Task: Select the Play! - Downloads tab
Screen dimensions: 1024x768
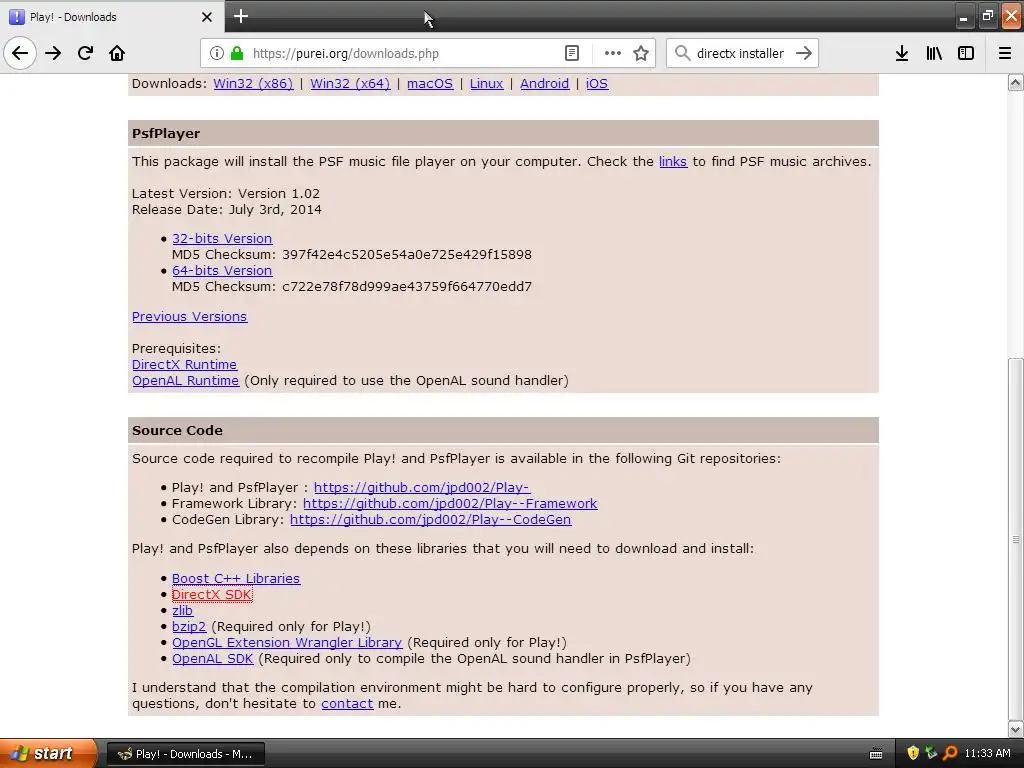Action: click(x=111, y=16)
